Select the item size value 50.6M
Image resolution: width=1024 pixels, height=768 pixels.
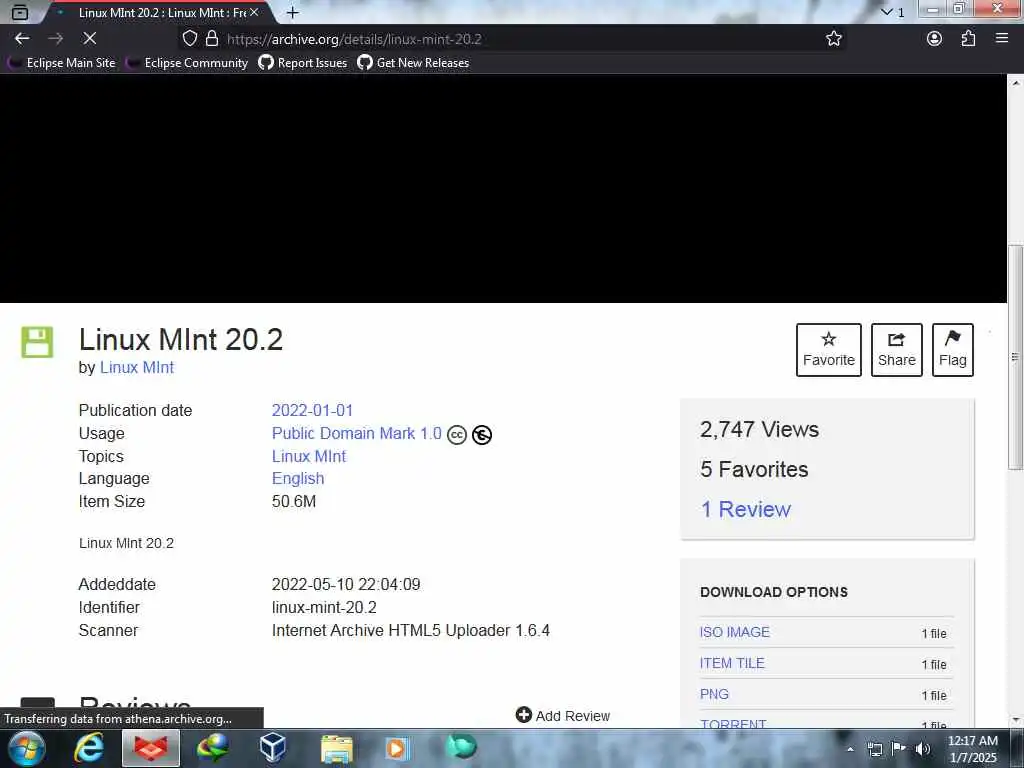[294, 501]
